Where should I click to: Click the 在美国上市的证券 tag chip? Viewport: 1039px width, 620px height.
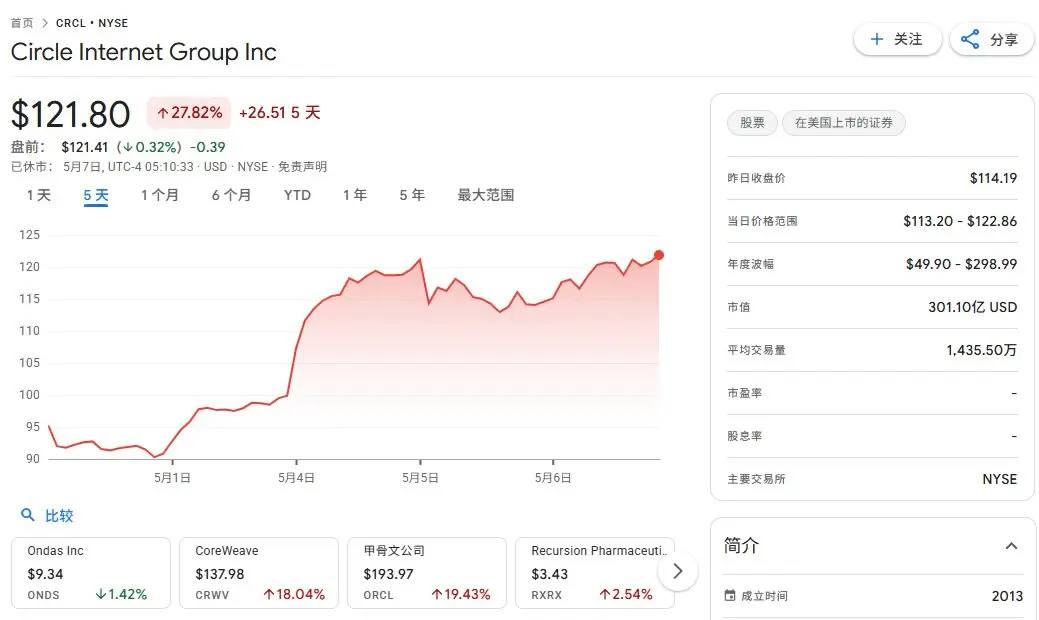click(x=844, y=123)
